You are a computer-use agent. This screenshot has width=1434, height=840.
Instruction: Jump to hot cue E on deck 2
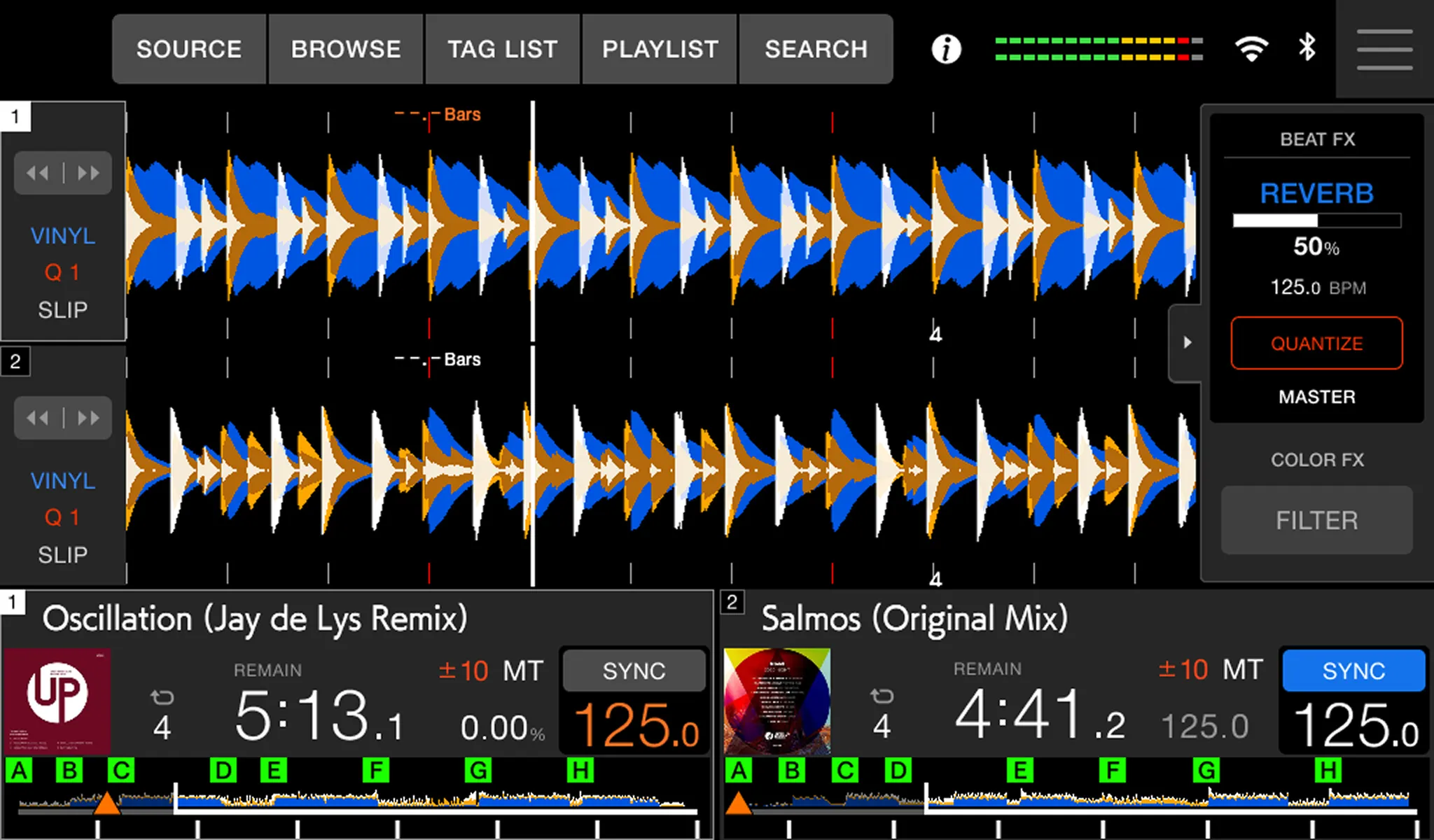[1020, 771]
